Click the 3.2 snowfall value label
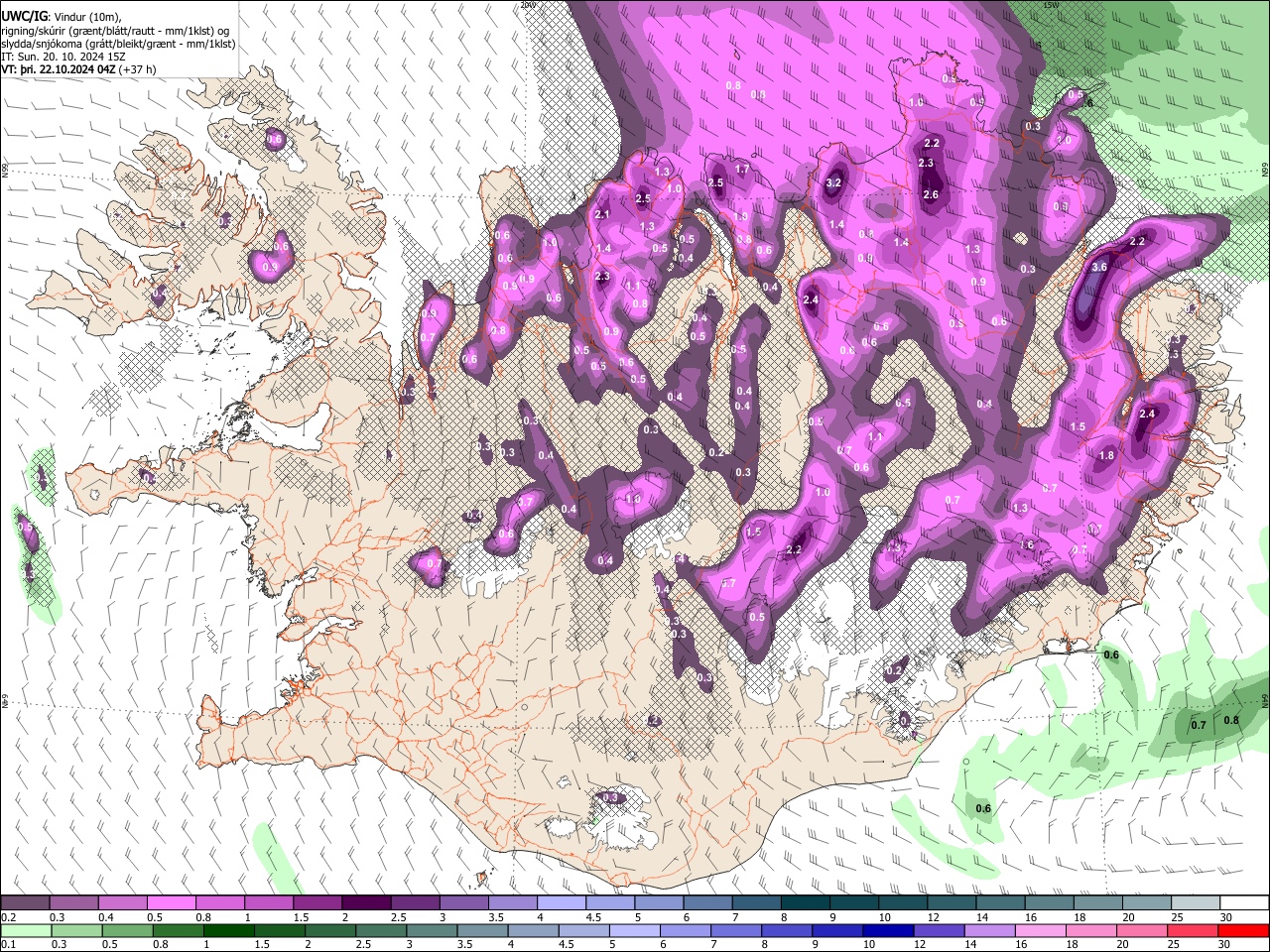 click(833, 183)
